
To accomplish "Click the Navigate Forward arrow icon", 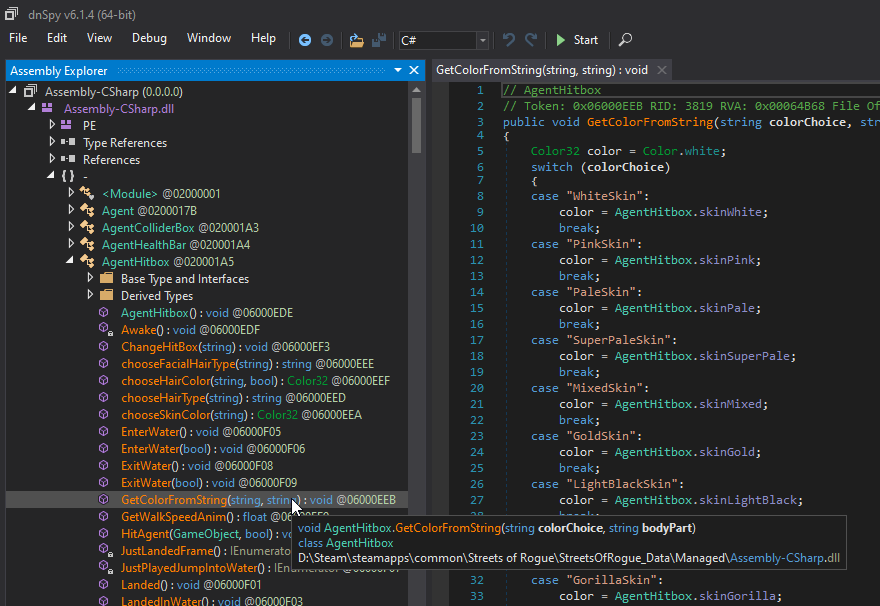I will click(326, 40).
